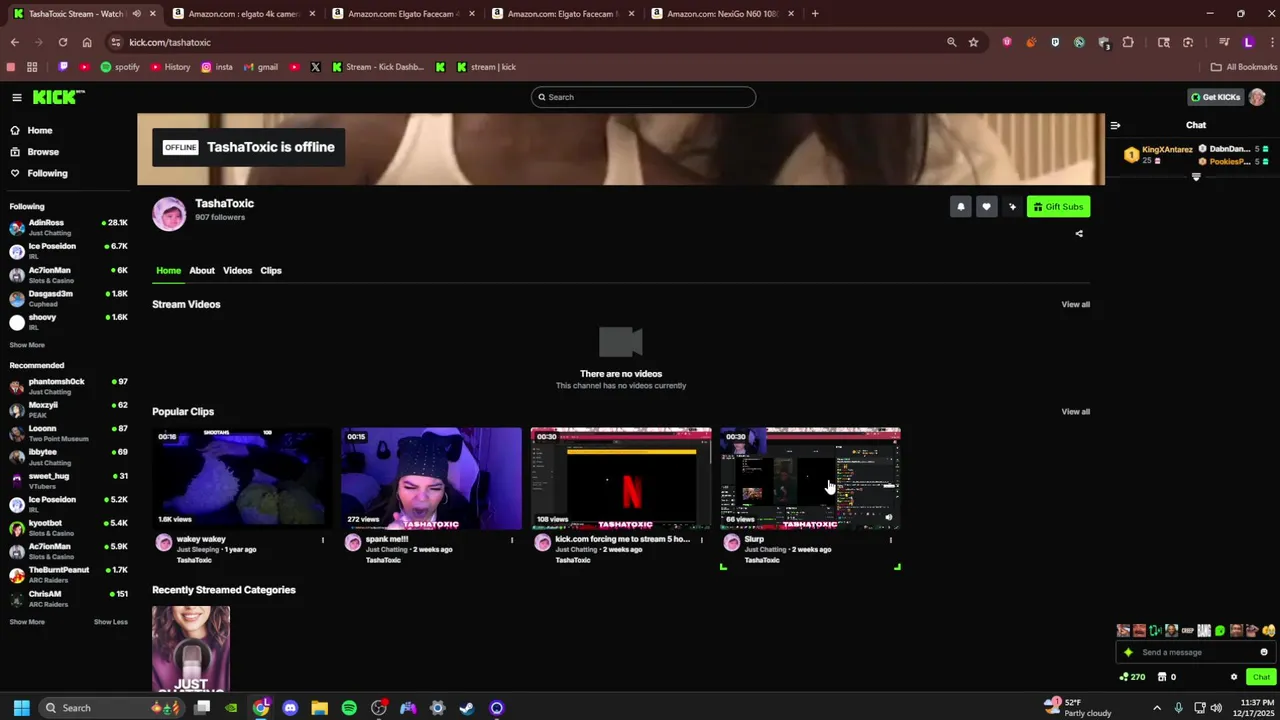The width and height of the screenshot is (1280, 720).
Task: Open options menu for kick.com forcing clip
Action: 701,540
